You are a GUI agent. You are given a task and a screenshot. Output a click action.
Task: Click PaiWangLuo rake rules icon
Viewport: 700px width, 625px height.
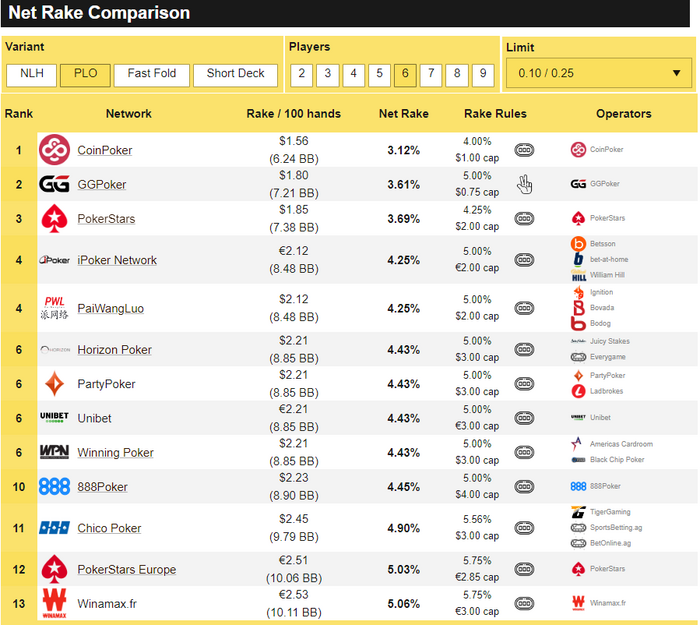(524, 308)
